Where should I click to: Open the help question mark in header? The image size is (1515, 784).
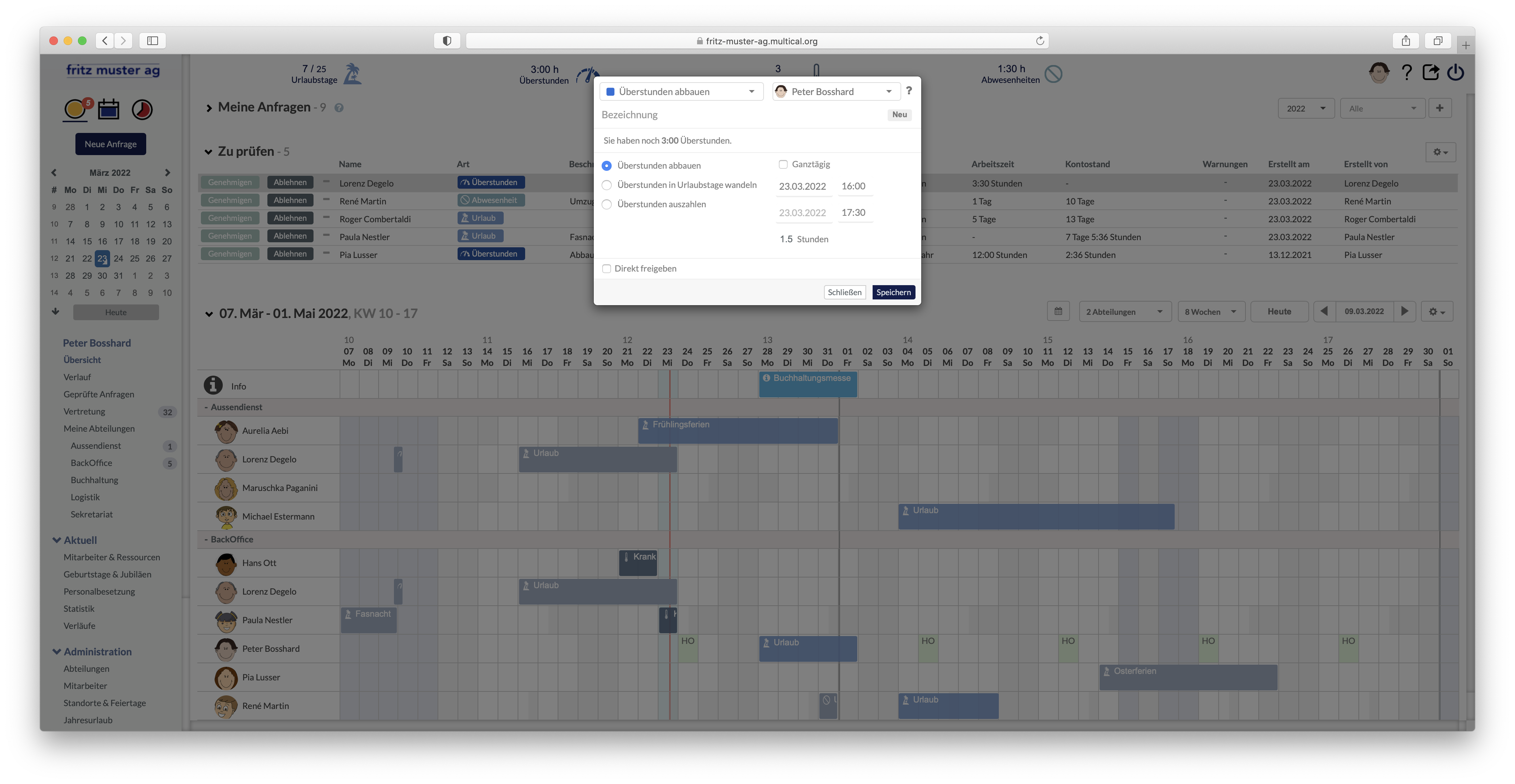pos(1406,72)
